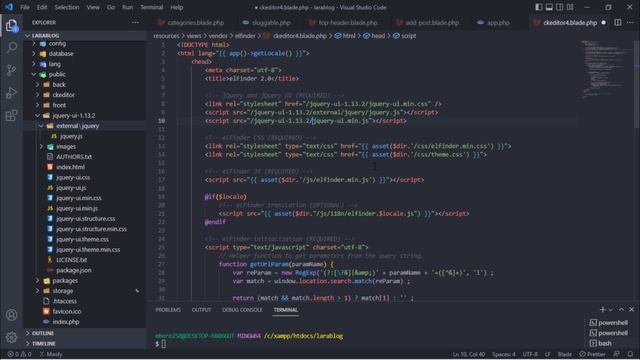Open the notifications bell icon
This screenshot has height=360, width=640.
pos(630,354)
